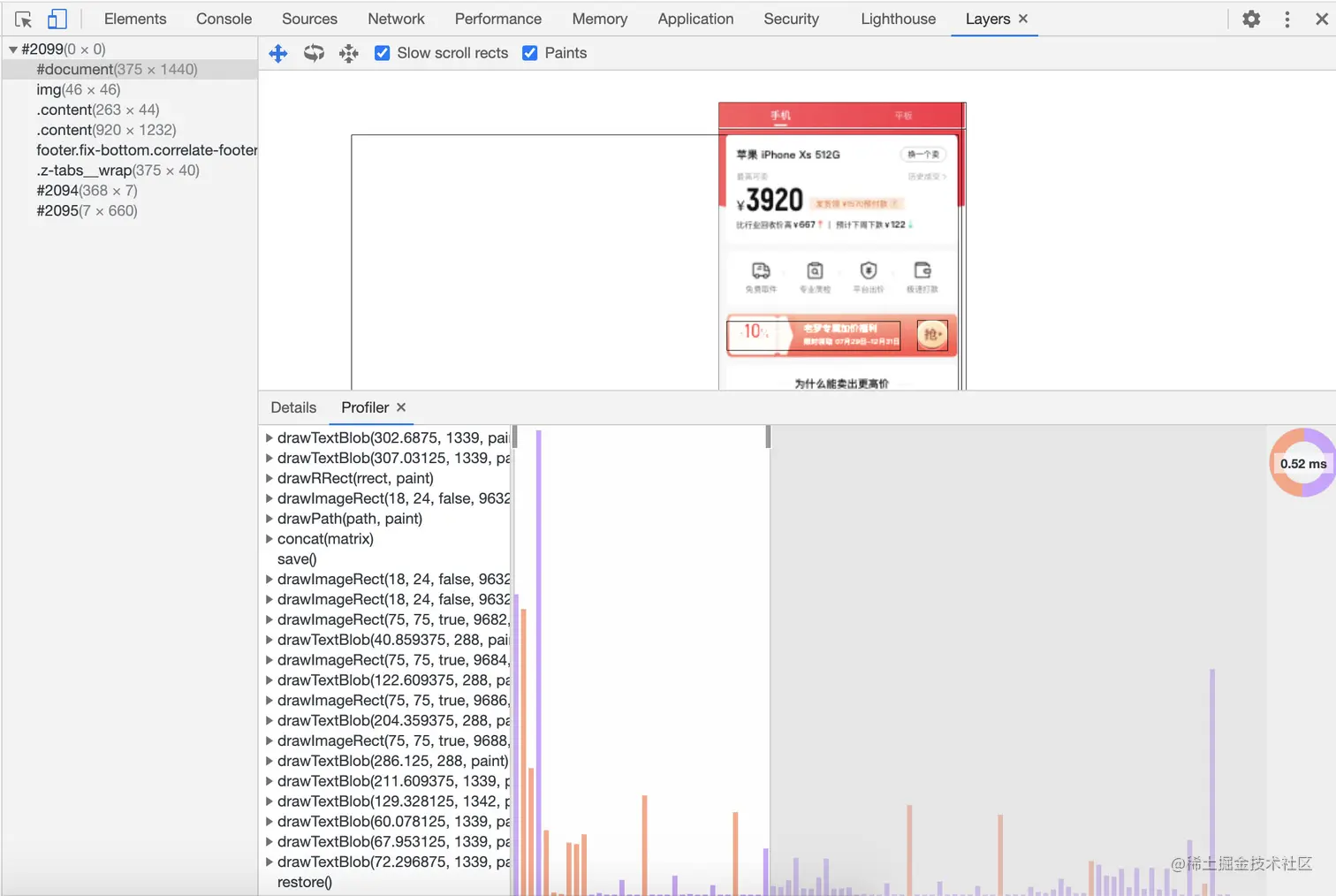
Task: Expand drawTextBlob(286.125, 288, paint) entry
Action: click(269, 761)
